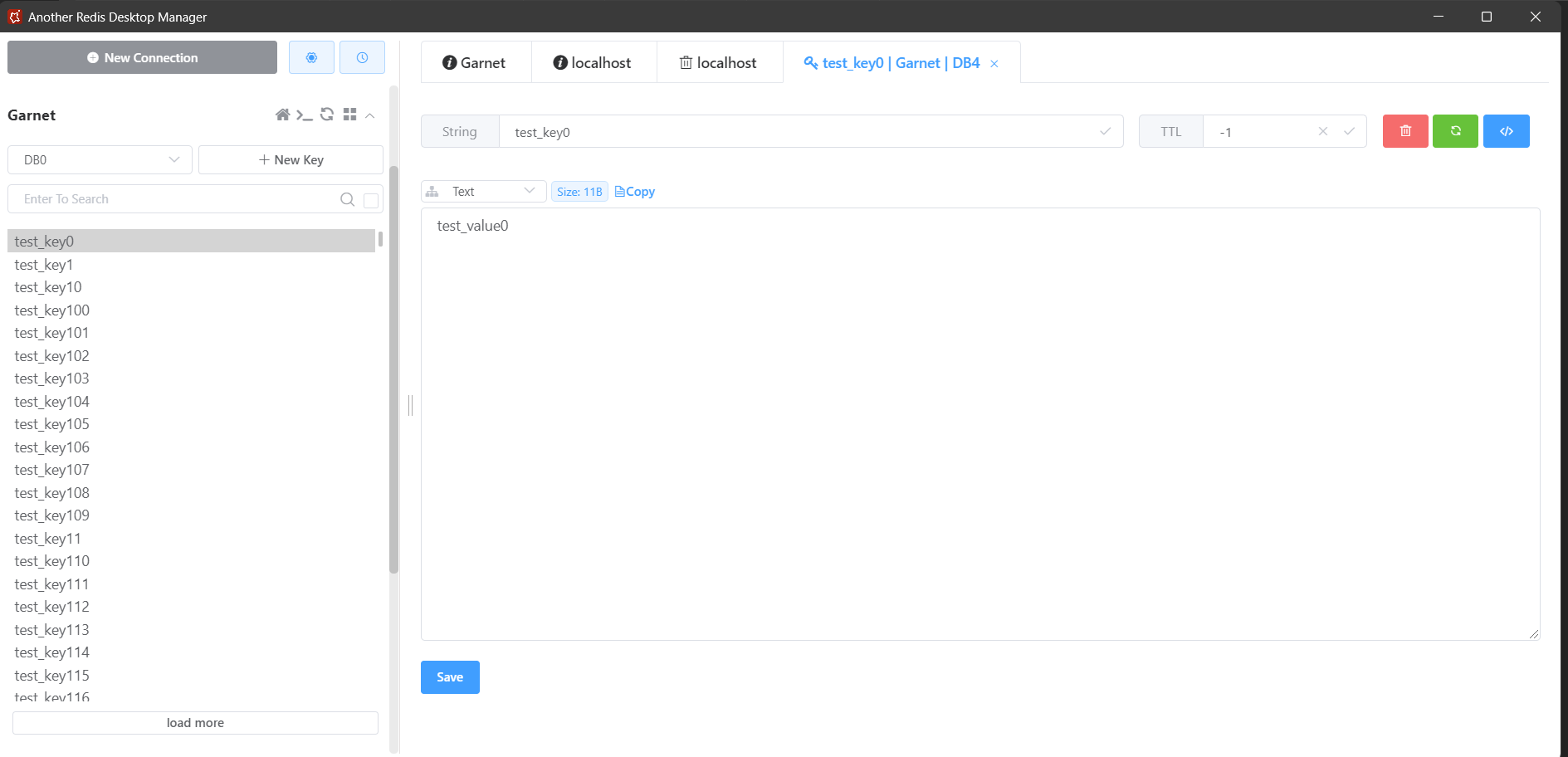The width and height of the screenshot is (1568, 757).
Task: Open the DB0 database dropdown
Action: [100, 159]
